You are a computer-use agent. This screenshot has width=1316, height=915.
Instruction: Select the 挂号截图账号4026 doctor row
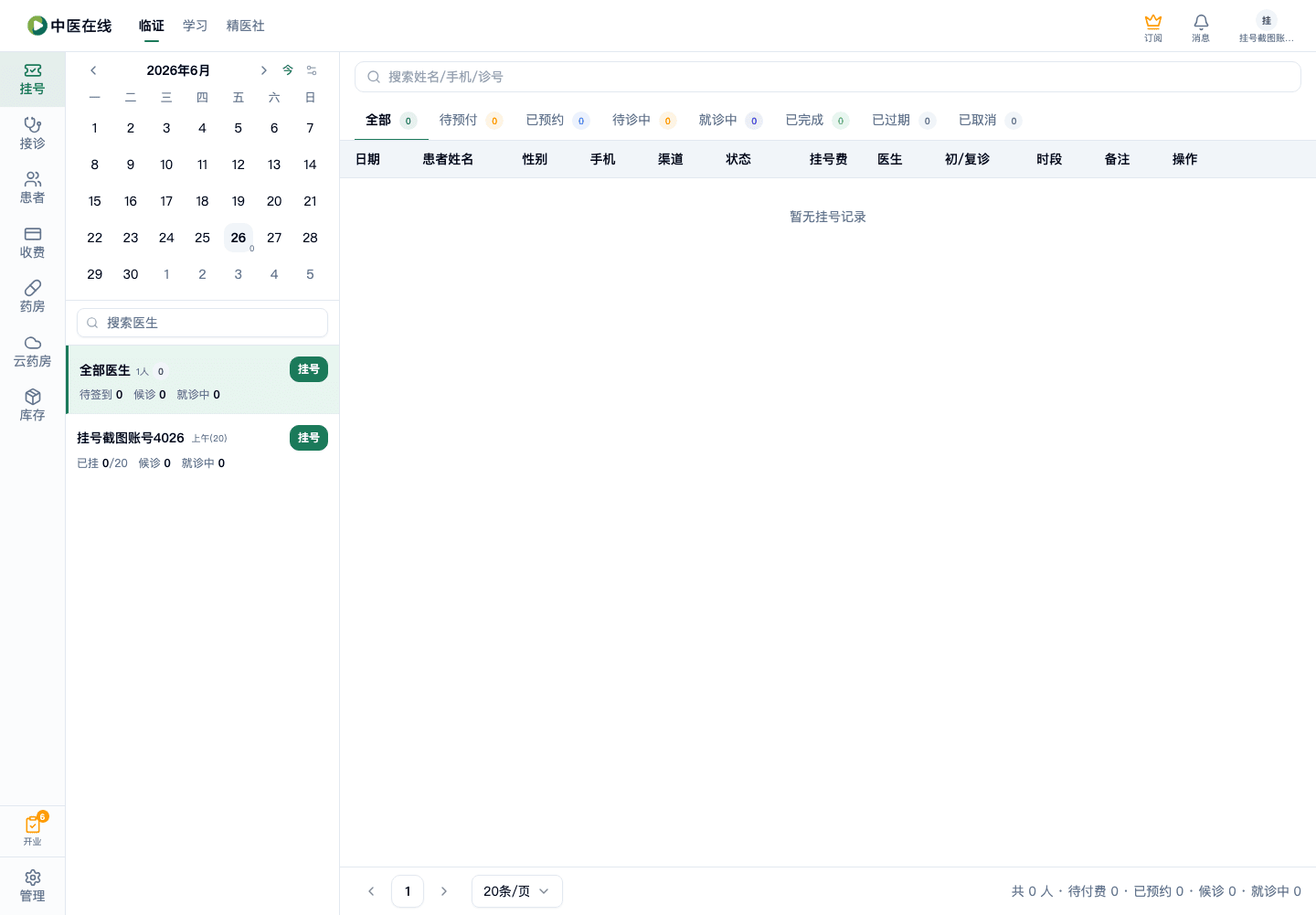pyautogui.click(x=202, y=449)
